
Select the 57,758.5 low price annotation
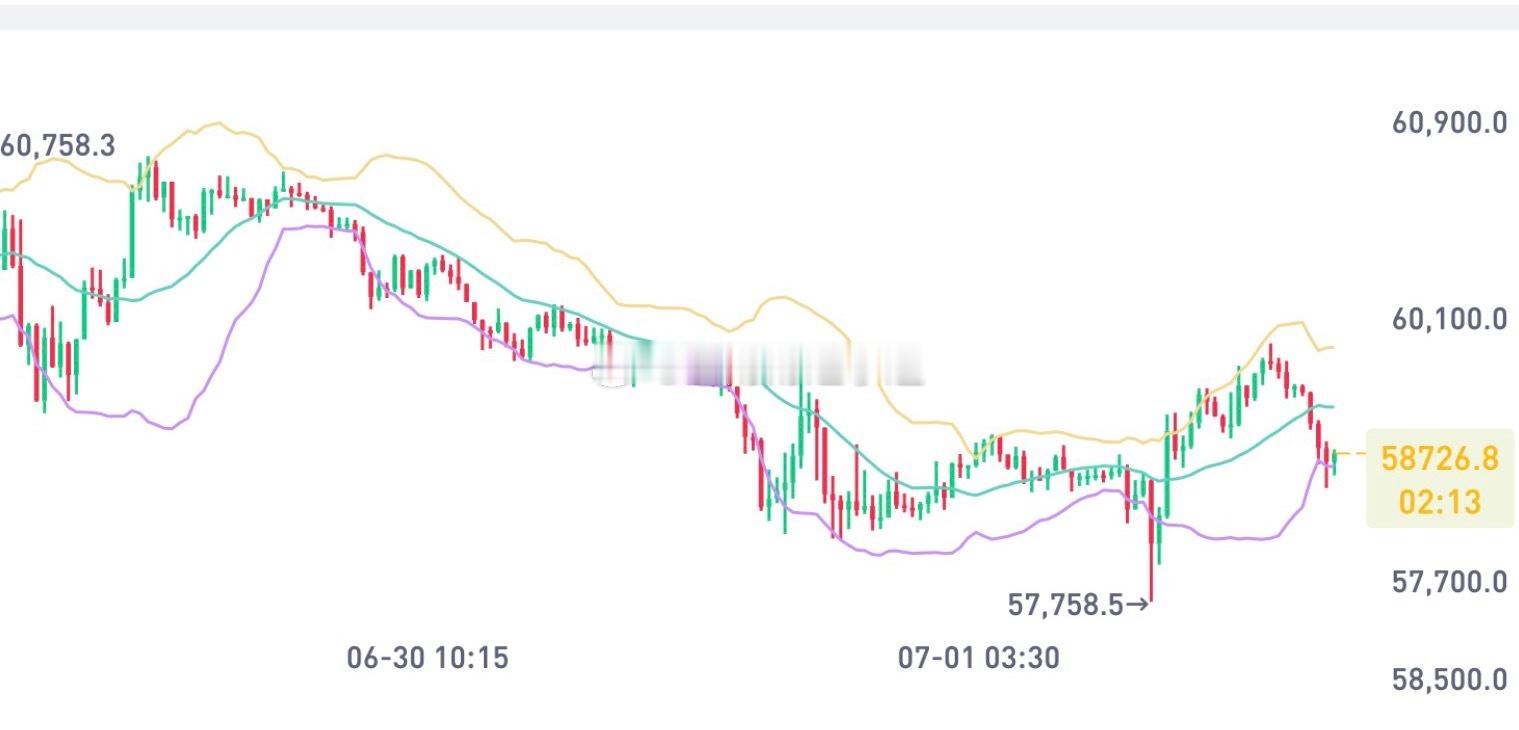pyautogui.click(x=1066, y=605)
